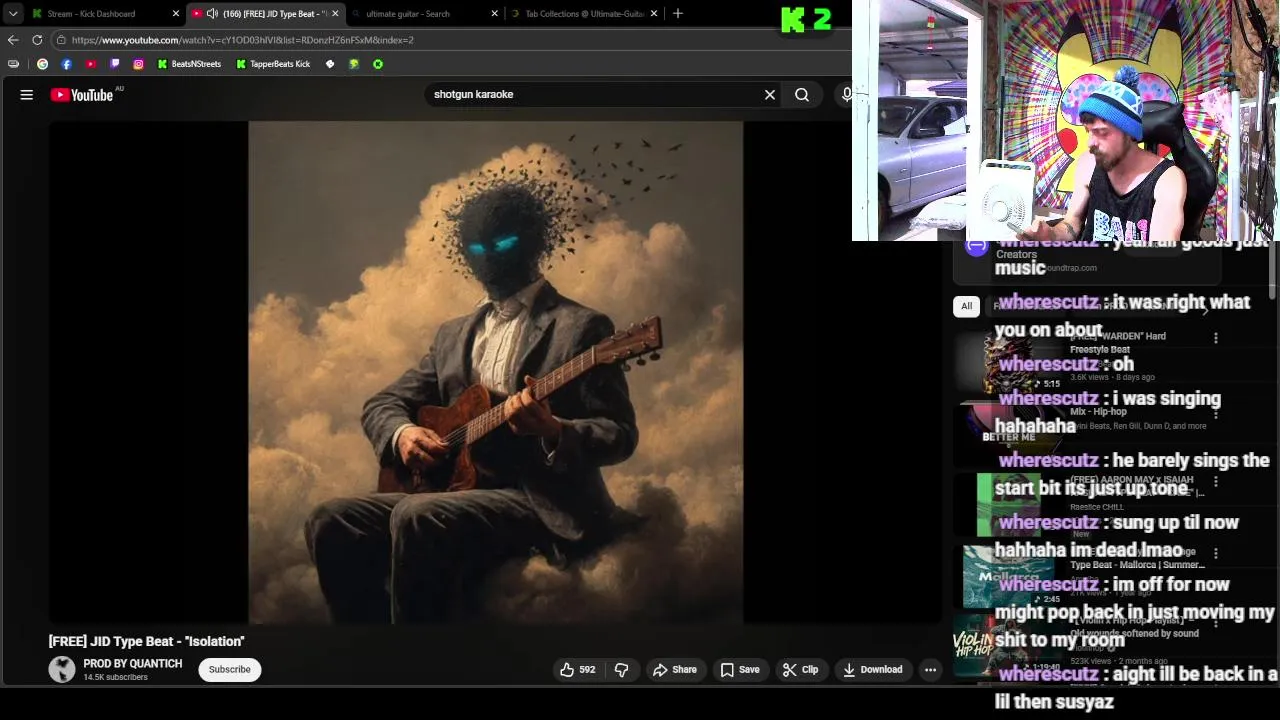Open the TapperBeats Kick bookmark
1280x720 pixels.
273,64
